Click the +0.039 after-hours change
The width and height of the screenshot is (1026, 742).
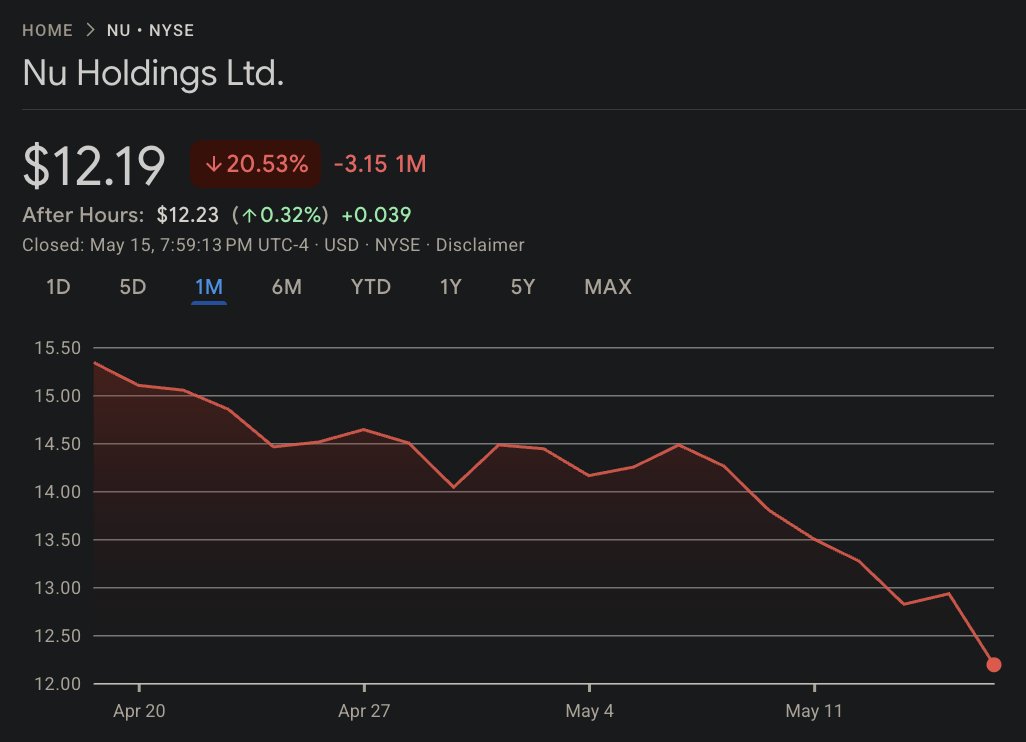tap(376, 215)
